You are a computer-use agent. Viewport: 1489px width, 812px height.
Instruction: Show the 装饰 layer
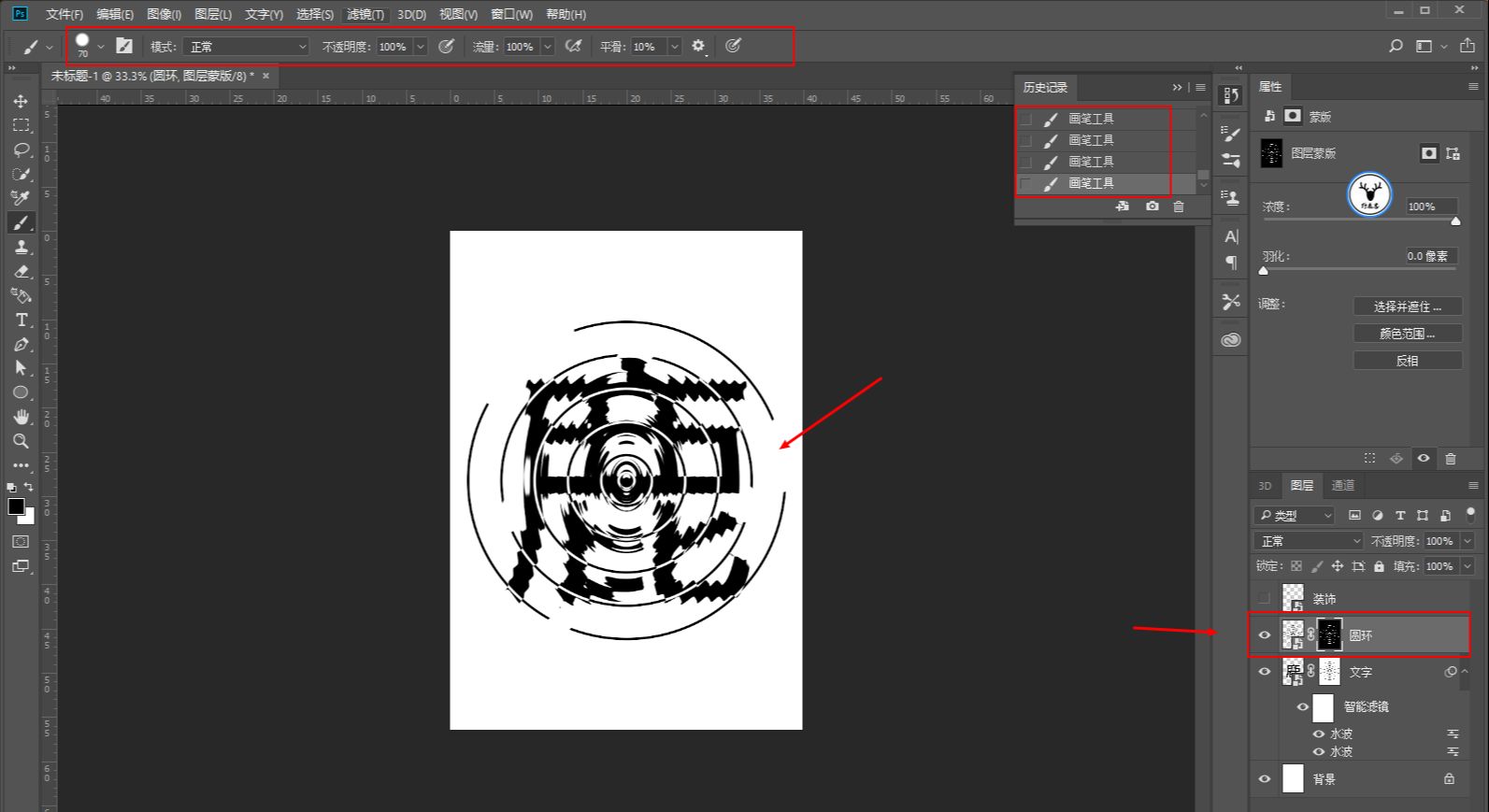point(1265,598)
